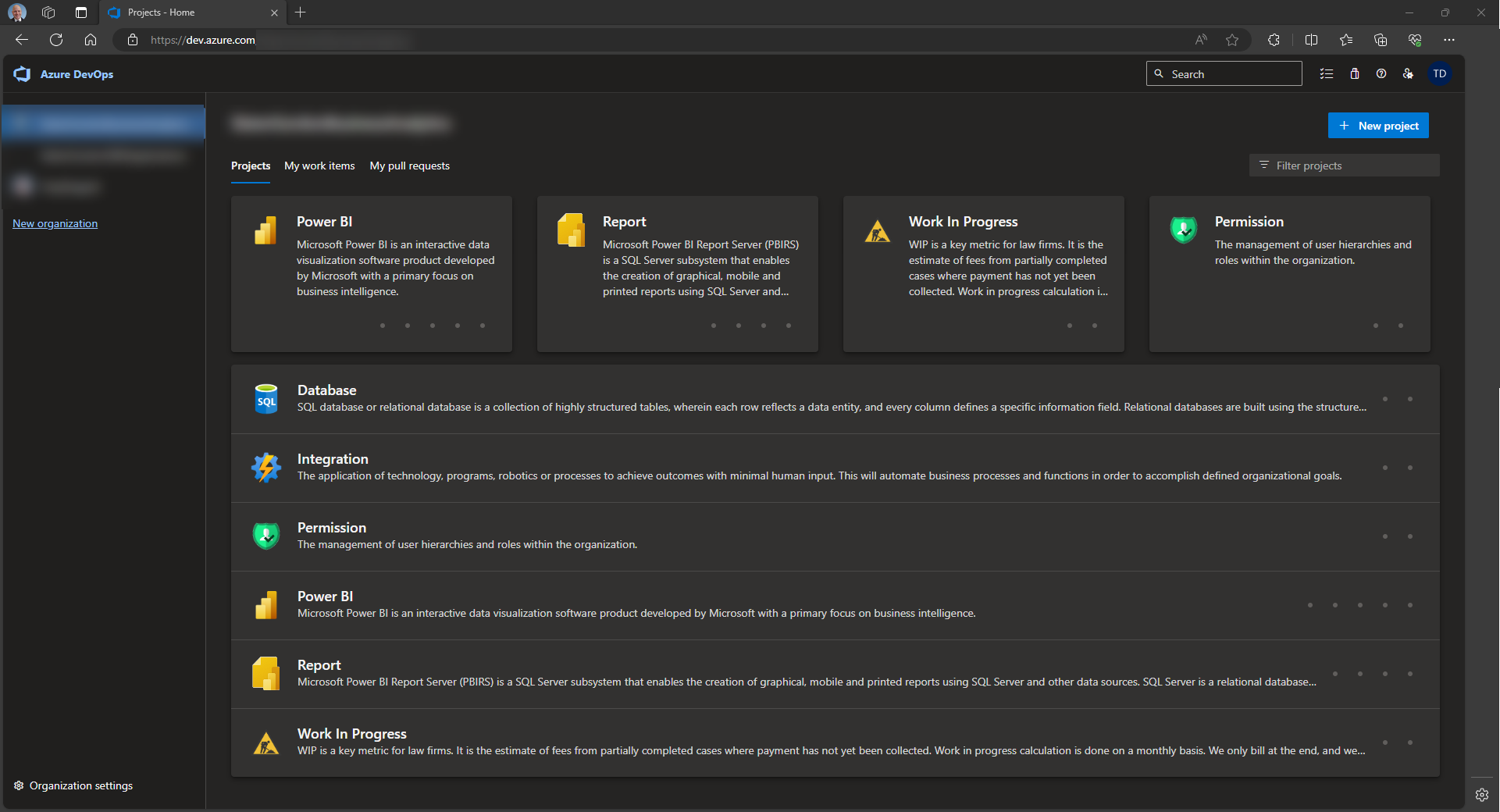Click the Search box in header
Screen dimensions: 1500x812
(1224, 73)
